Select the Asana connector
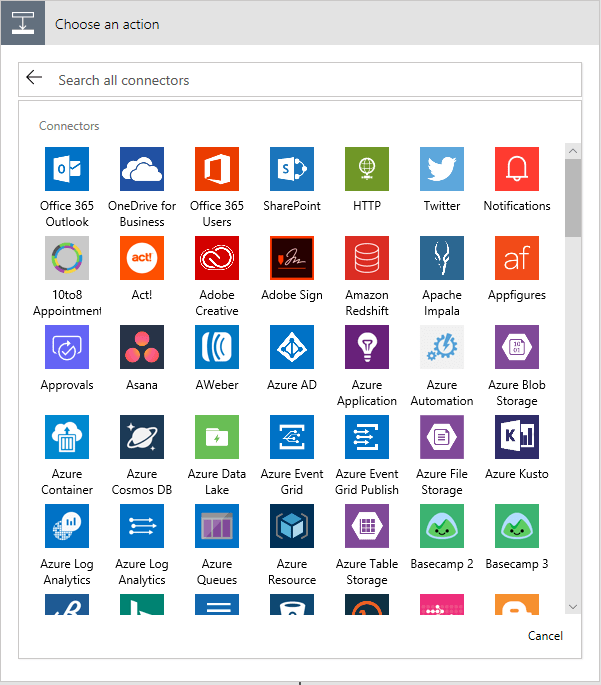Image resolution: width=601 pixels, height=685 pixels. click(x=142, y=347)
